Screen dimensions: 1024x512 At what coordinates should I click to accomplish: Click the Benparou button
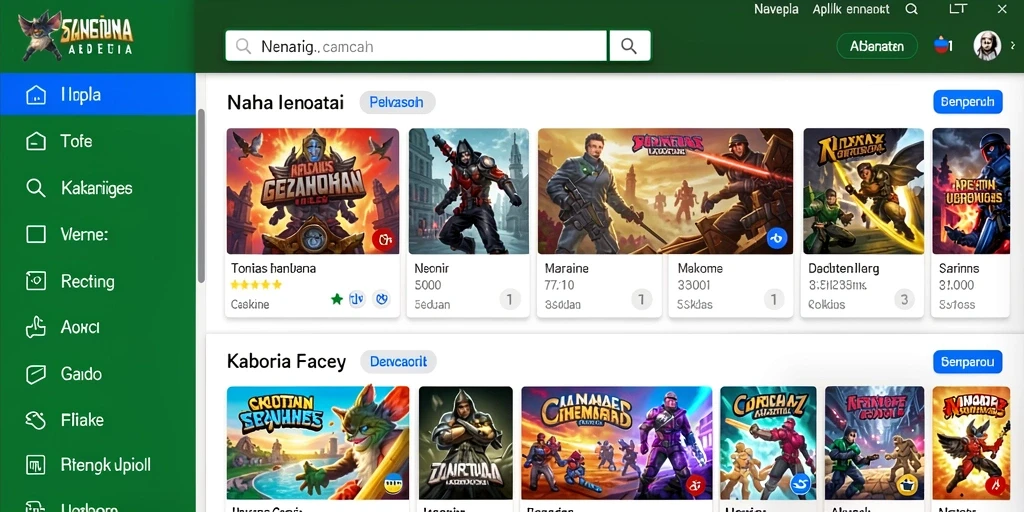coord(968,361)
